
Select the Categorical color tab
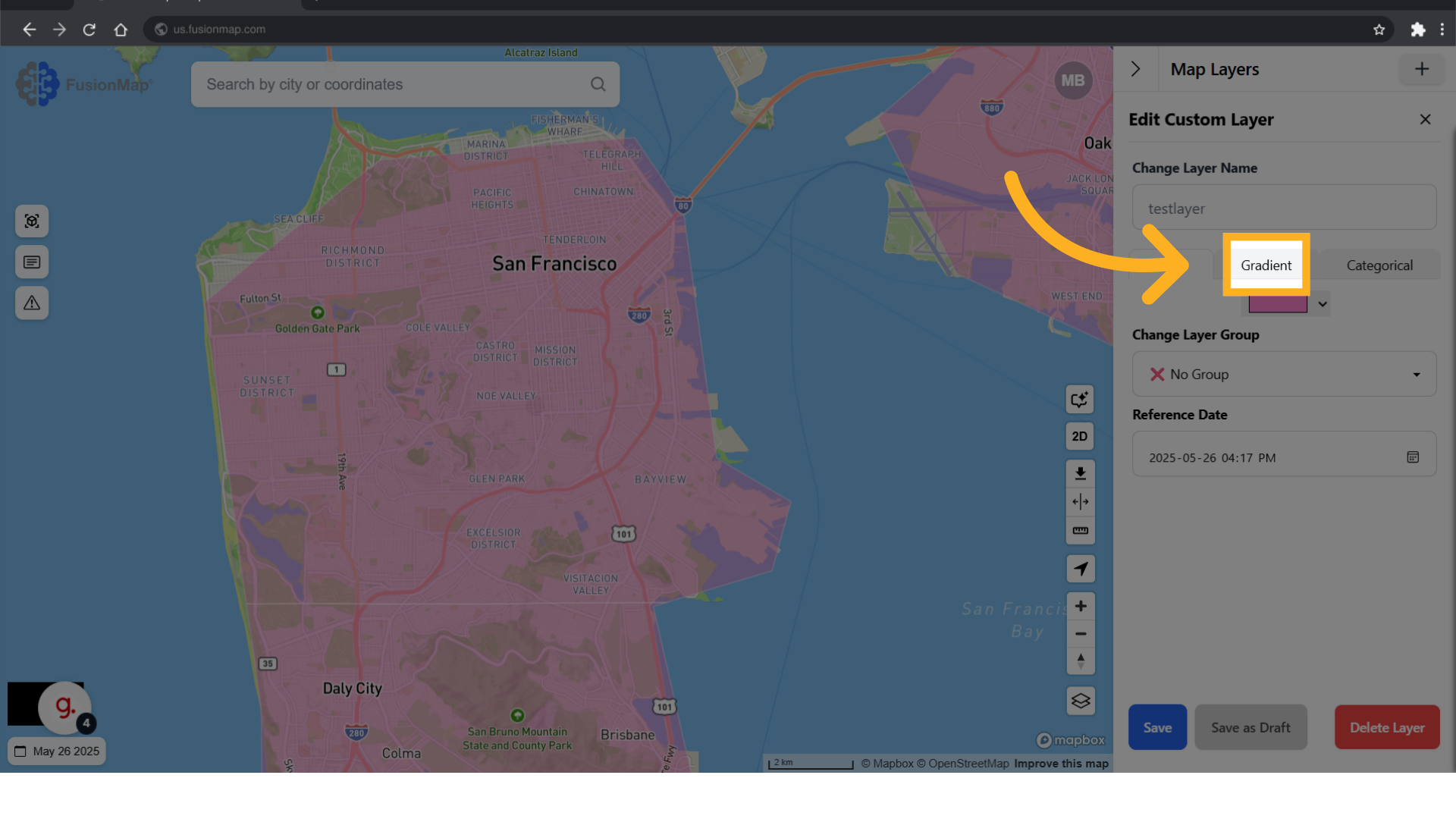point(1379,265)
